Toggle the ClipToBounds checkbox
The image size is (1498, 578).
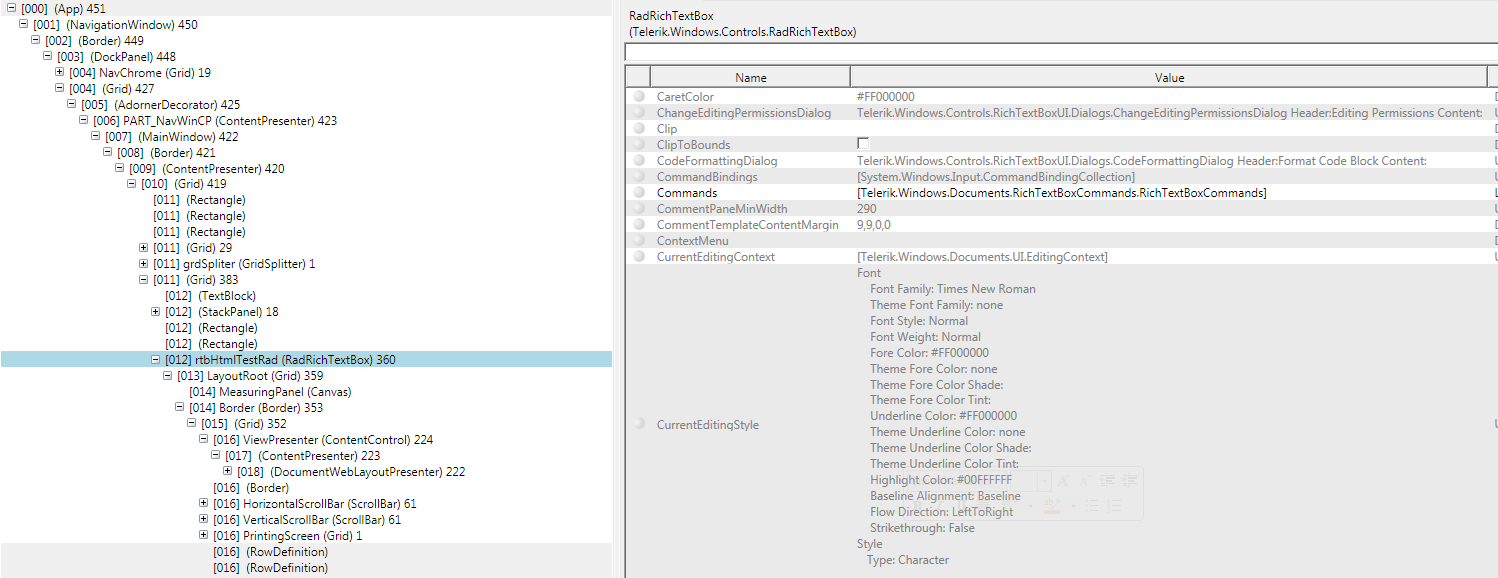point(863,144)
